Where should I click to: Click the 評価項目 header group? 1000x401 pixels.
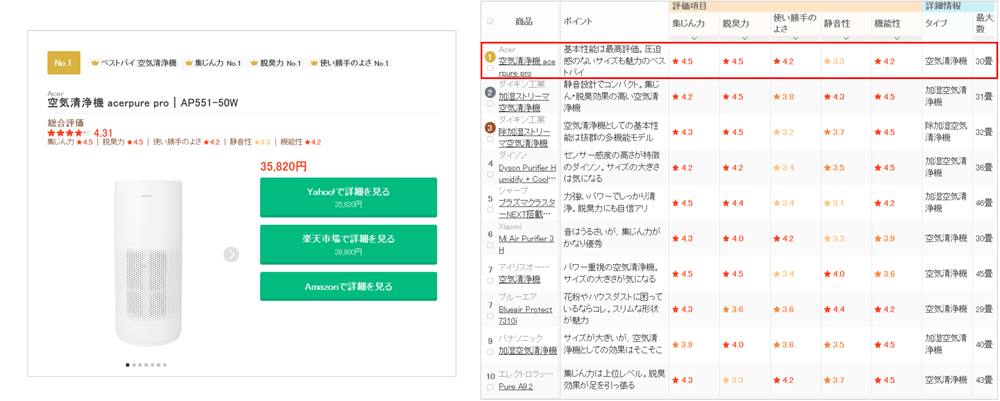click(795, 6)
